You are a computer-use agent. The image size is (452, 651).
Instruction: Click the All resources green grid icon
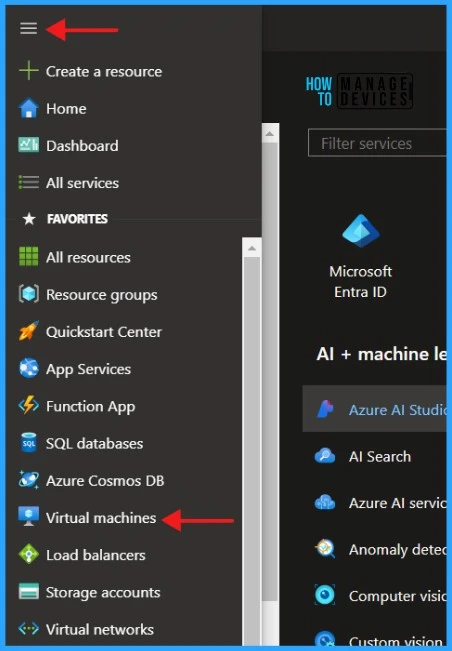point(29,256)
